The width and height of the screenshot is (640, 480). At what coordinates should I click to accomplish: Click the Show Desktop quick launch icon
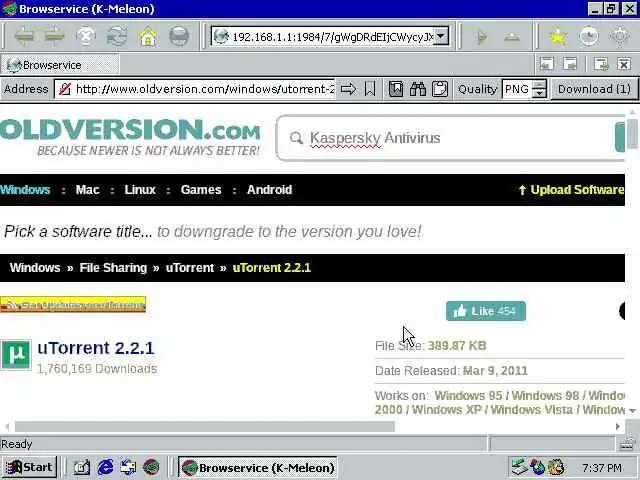click(x=82, y=467)
